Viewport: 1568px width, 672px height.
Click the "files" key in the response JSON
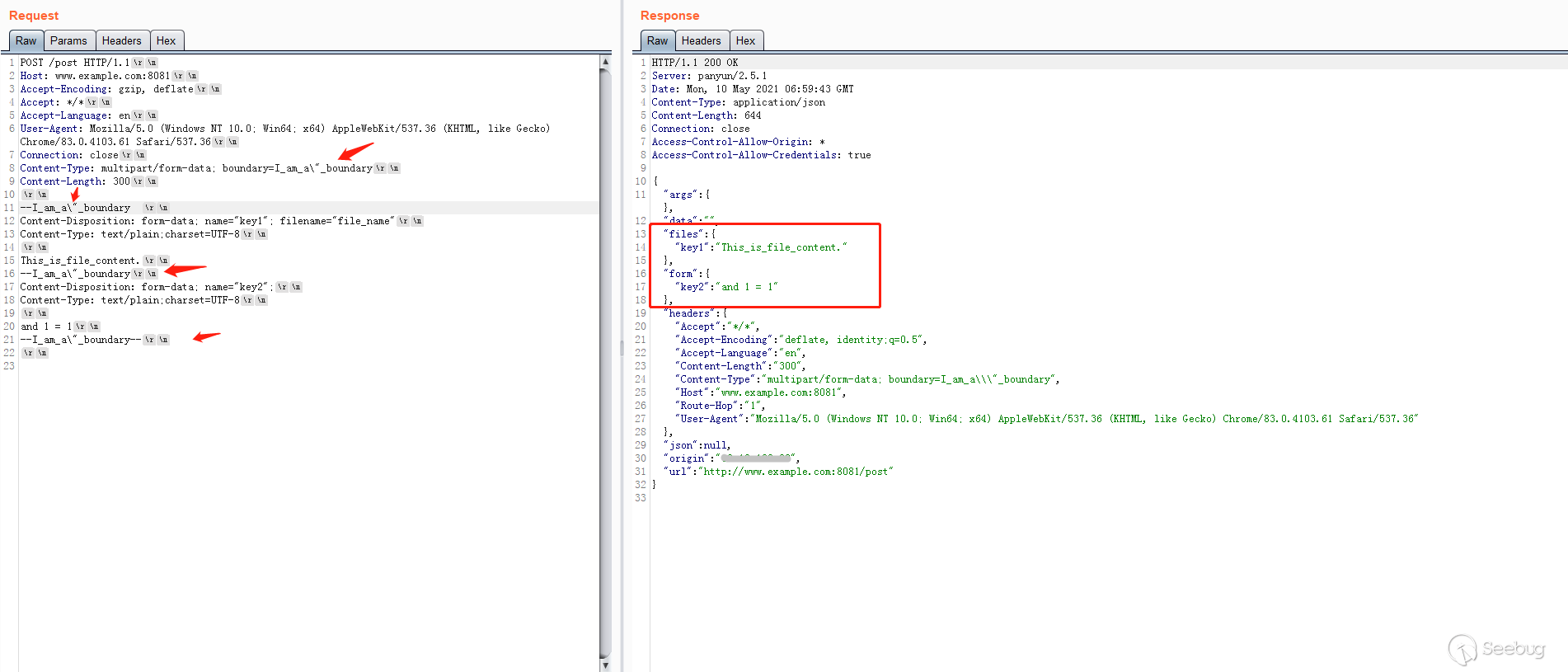pos(683,234)
